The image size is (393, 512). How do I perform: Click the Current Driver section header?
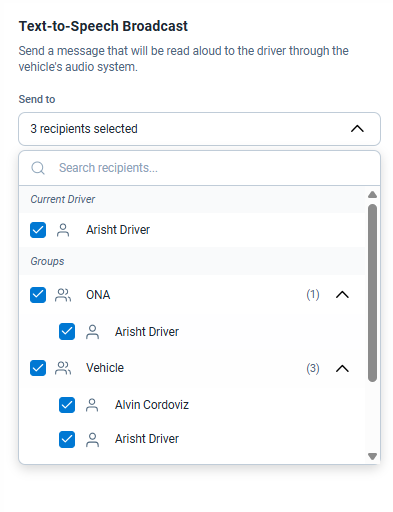[x=63, y=199]
